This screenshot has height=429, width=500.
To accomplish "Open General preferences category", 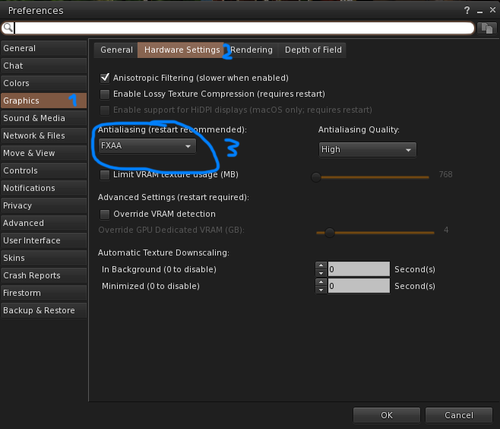I will click(44, 48).
